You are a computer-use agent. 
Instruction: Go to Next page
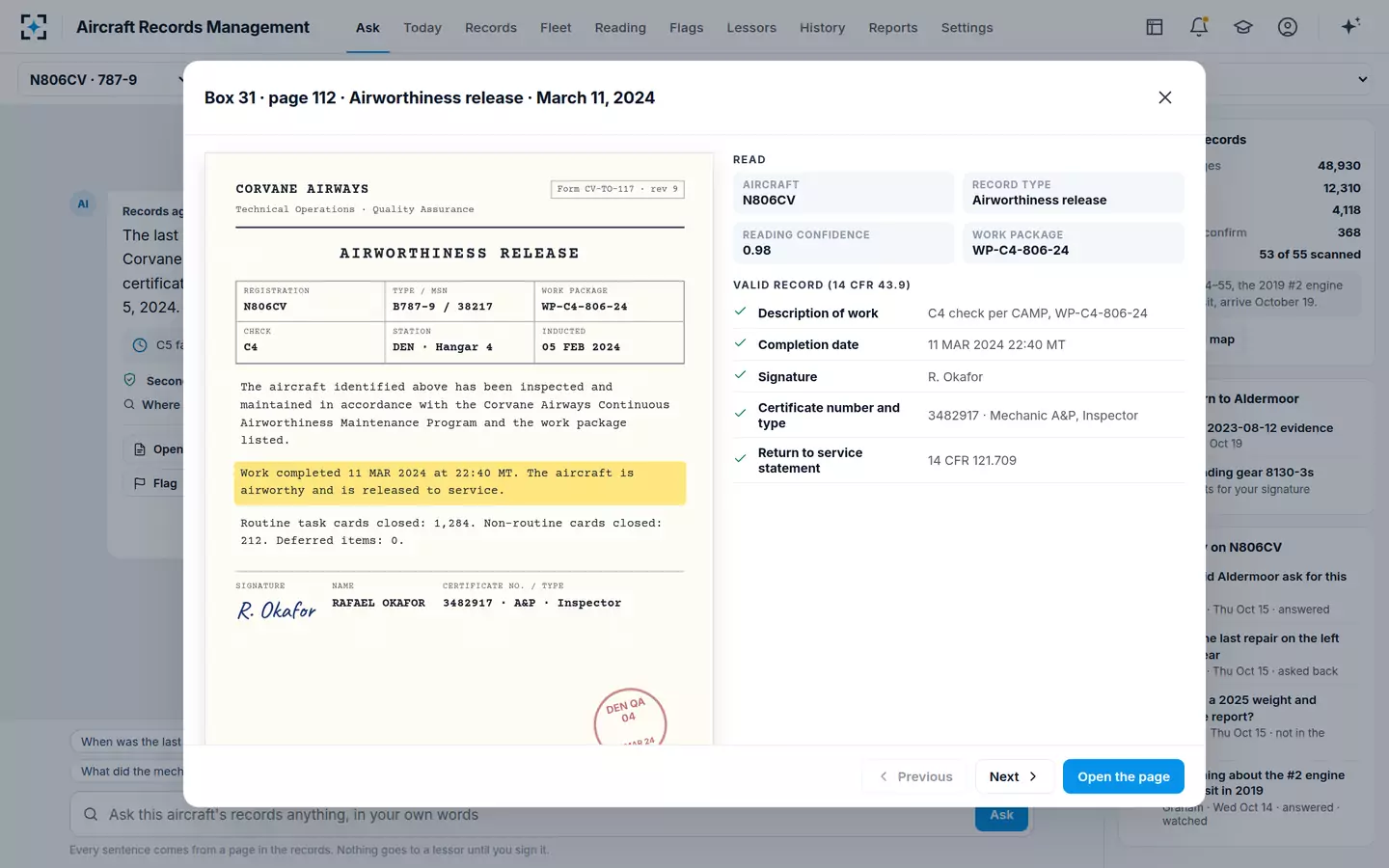(1014, 776)
